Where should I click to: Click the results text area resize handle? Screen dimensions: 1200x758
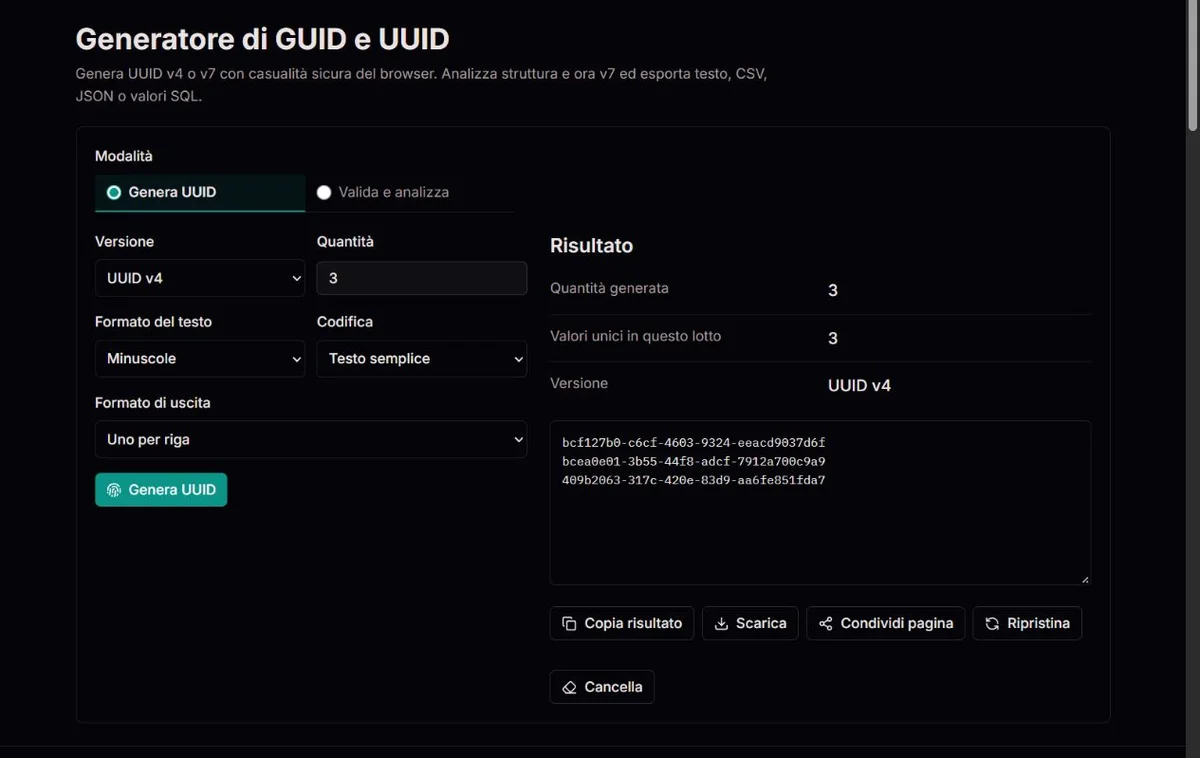coord(1084,578)
